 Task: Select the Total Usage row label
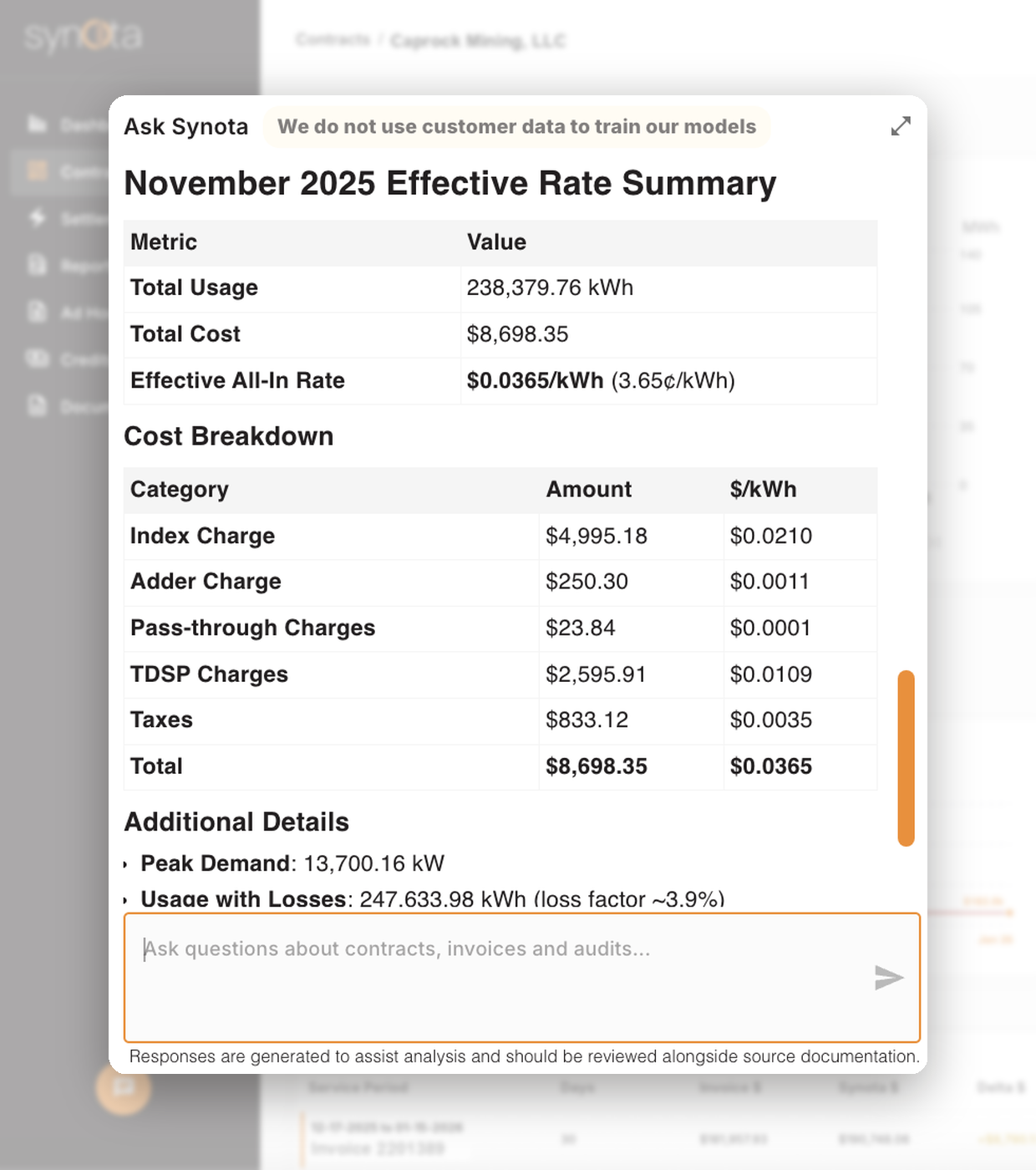(194, 288)
